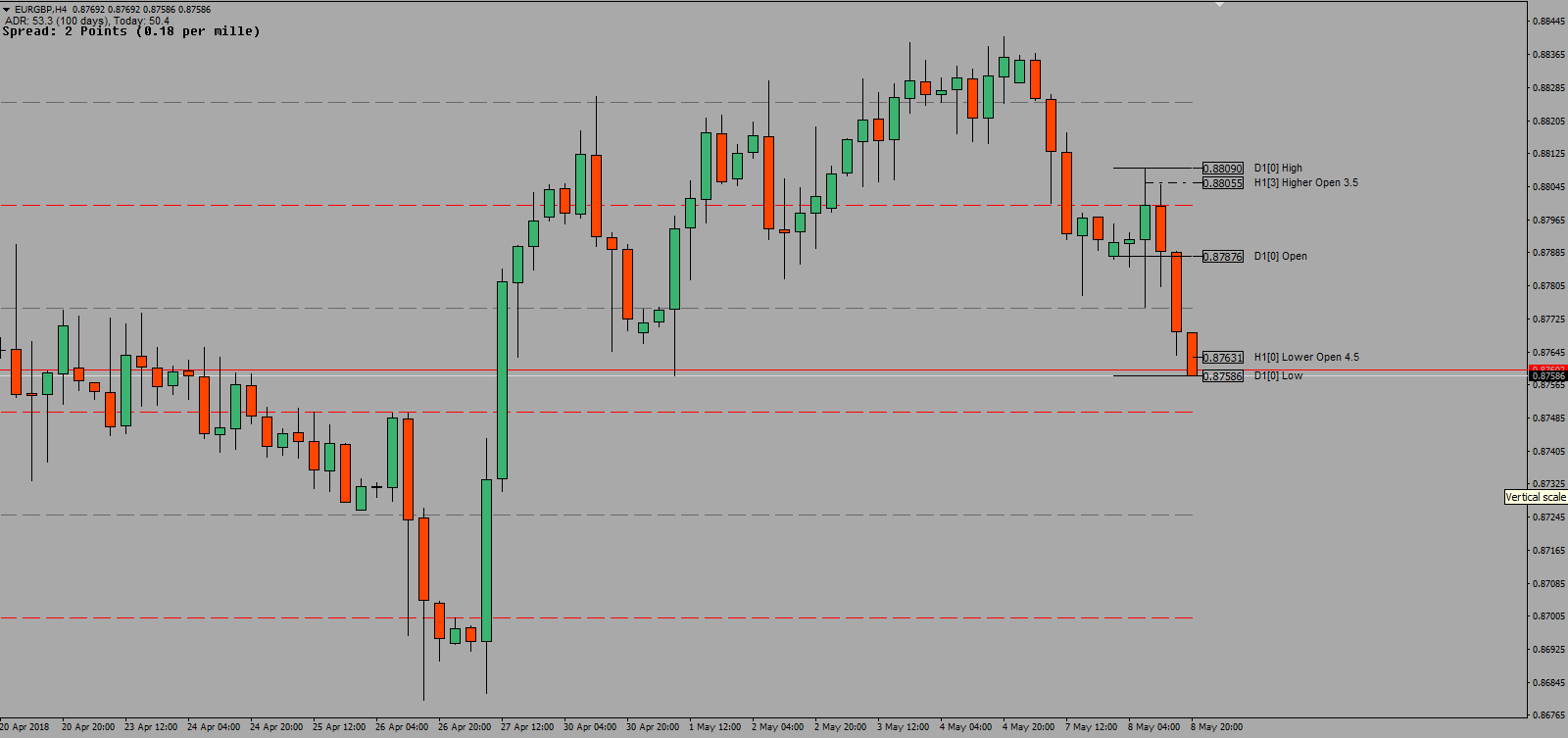This screenshot has height=738, width=1568.
Task: Click 30 Apr 04:00 on the time axis
Action: 590,727
